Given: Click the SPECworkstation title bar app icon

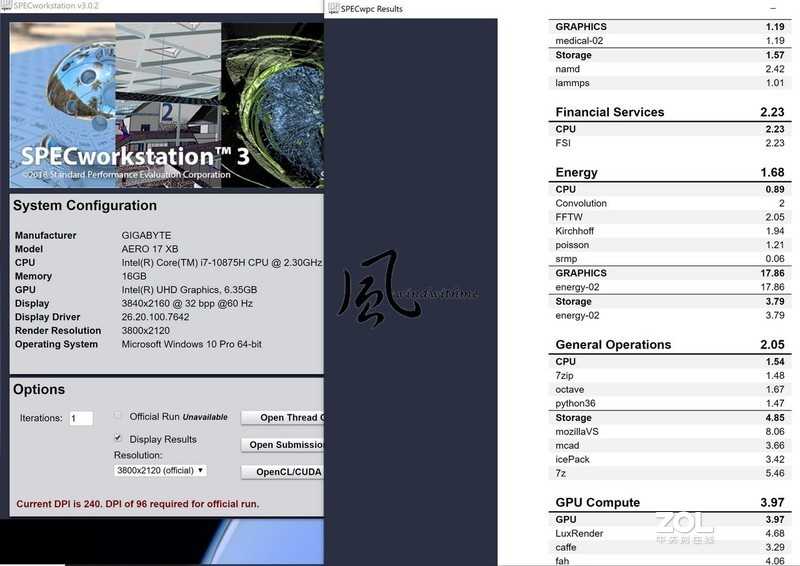Looking at the screenshot, I should pos(6,5).
